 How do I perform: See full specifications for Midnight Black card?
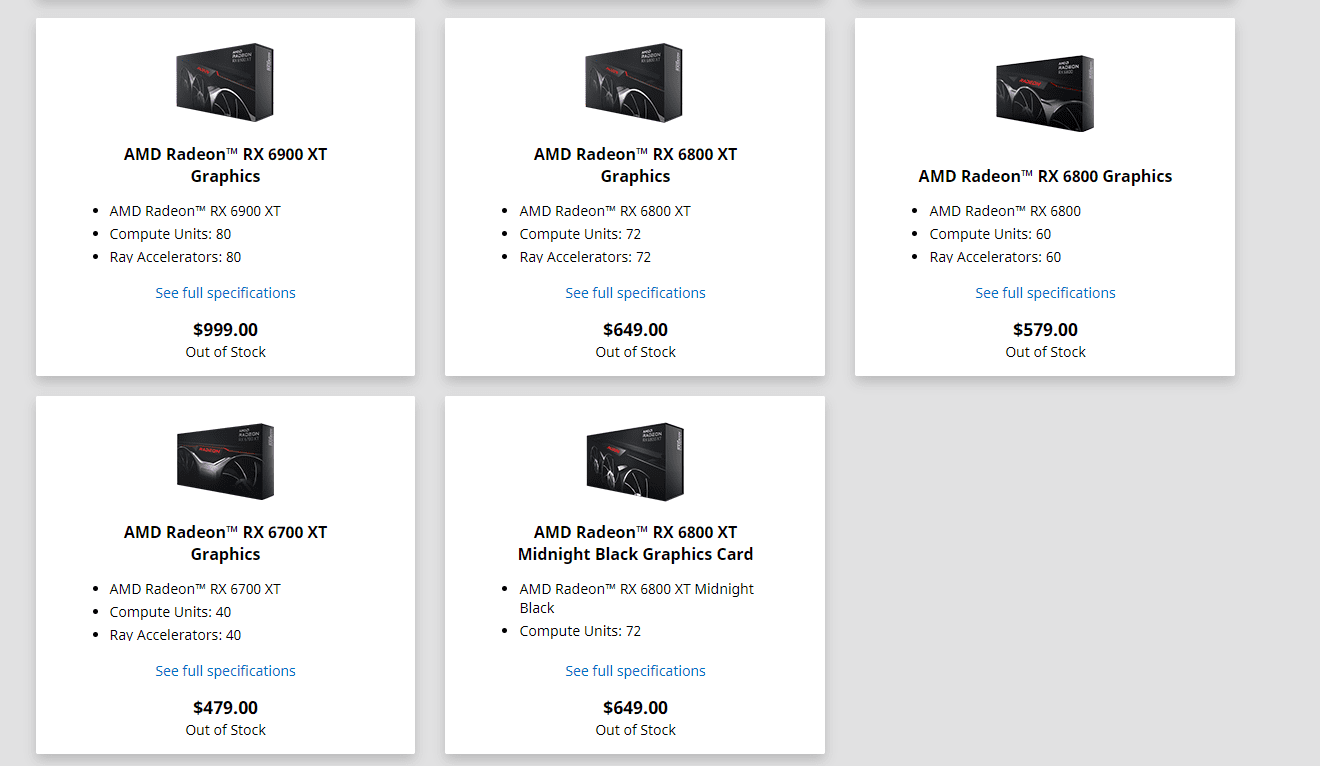[x=635, y=671]
